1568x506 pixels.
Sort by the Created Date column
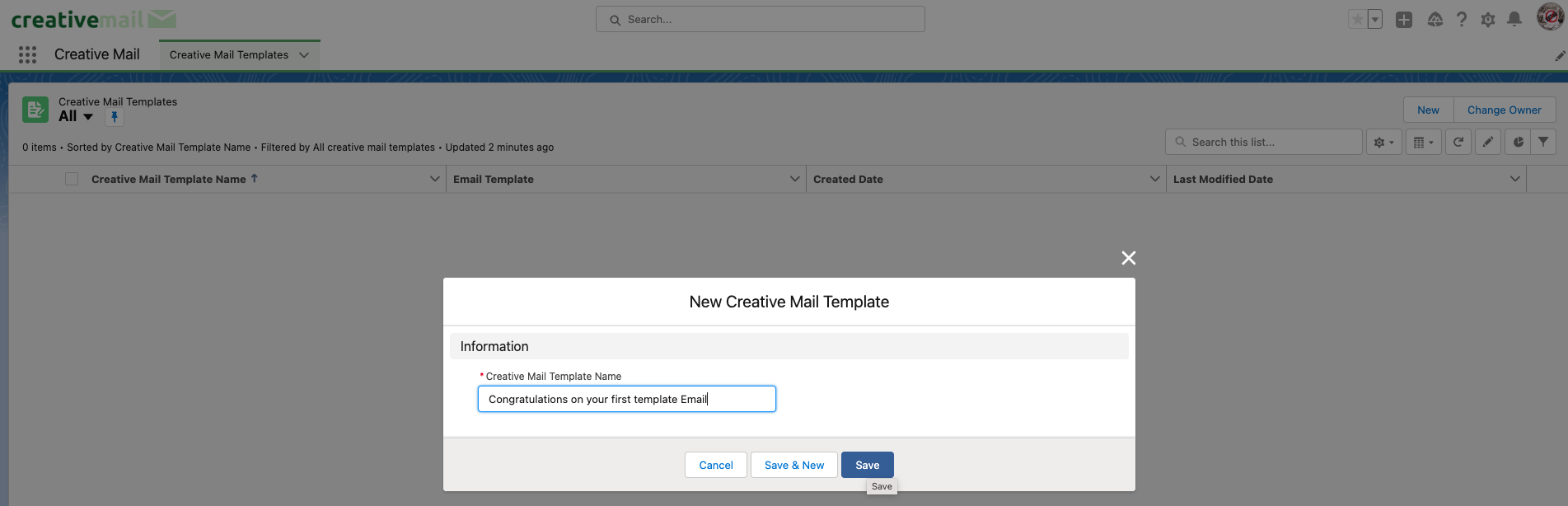[x=848, y=179]
